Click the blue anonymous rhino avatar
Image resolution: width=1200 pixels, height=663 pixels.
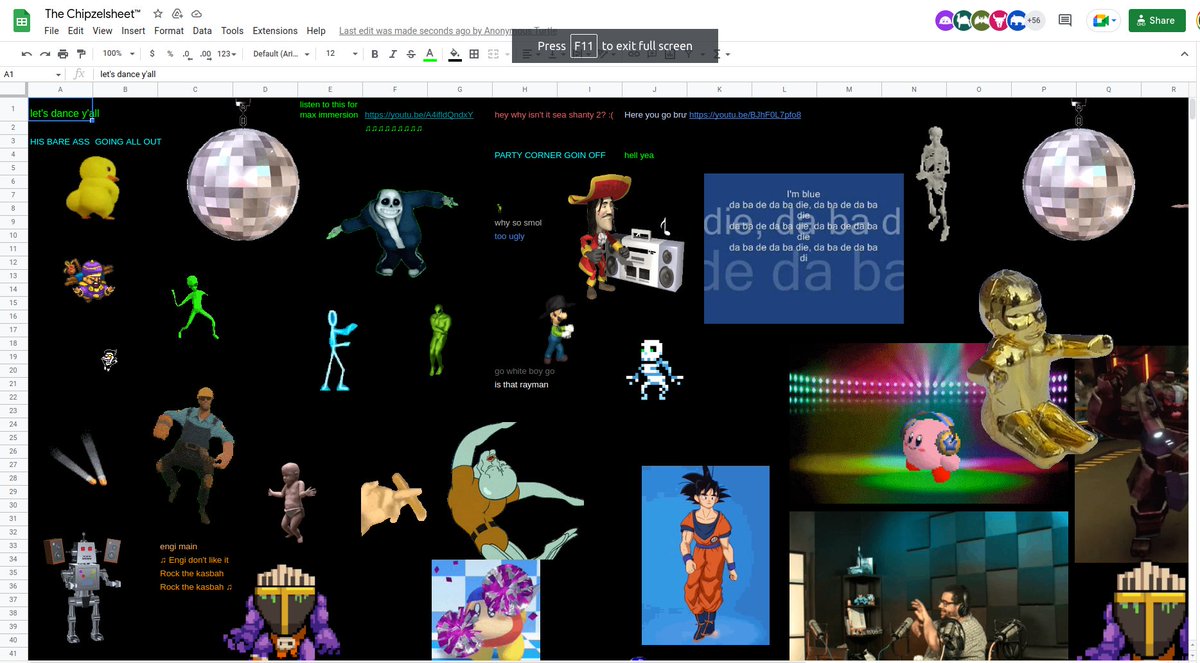1017,20
